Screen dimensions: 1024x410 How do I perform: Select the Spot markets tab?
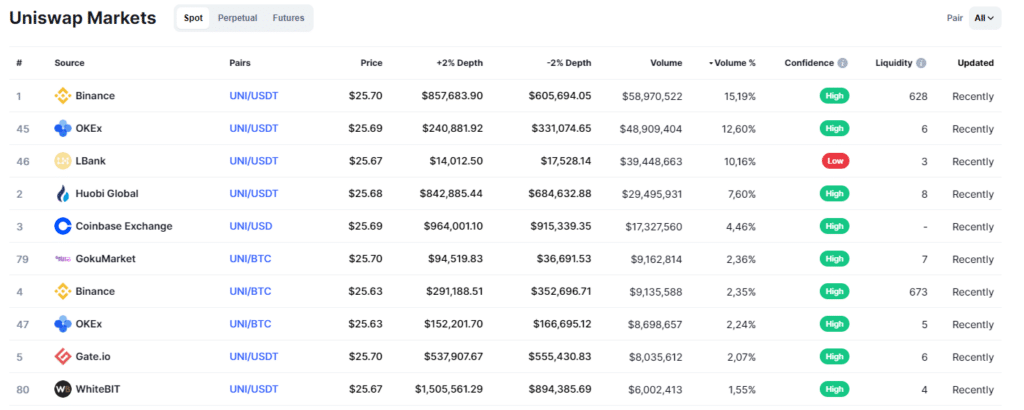pyautogui.click(x=194, y=18)
